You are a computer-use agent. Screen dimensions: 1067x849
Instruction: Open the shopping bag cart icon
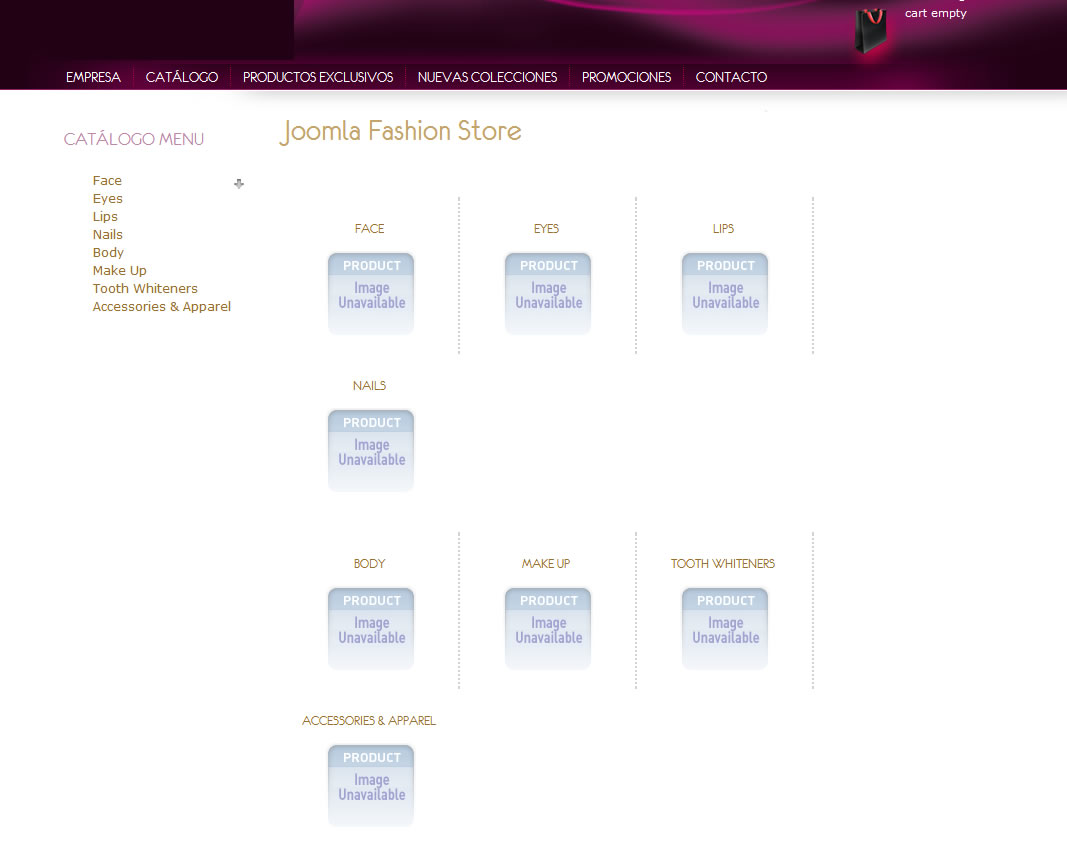[x=871, y=31]
